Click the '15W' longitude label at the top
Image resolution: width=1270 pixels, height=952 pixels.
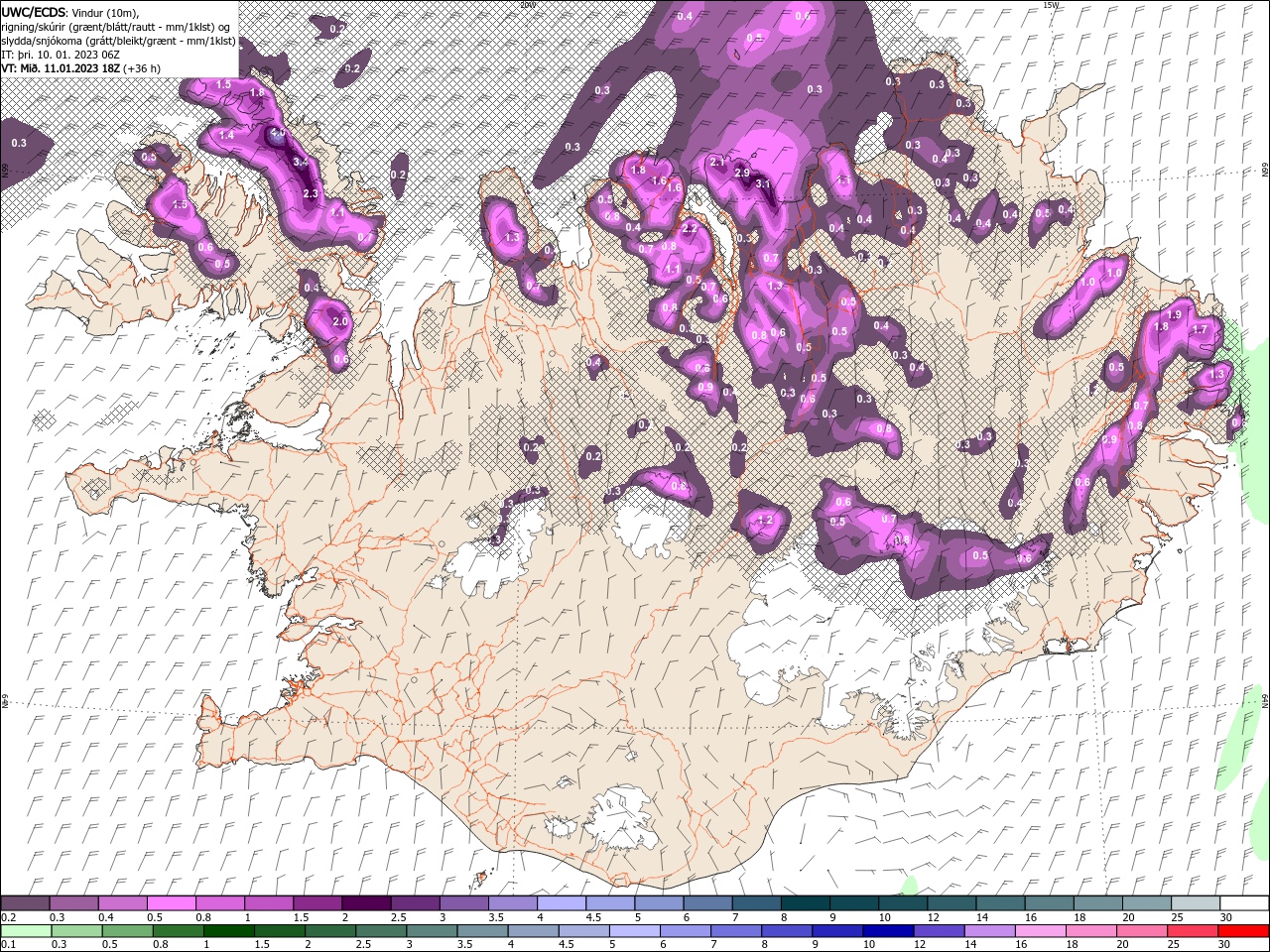point(1051,5)
